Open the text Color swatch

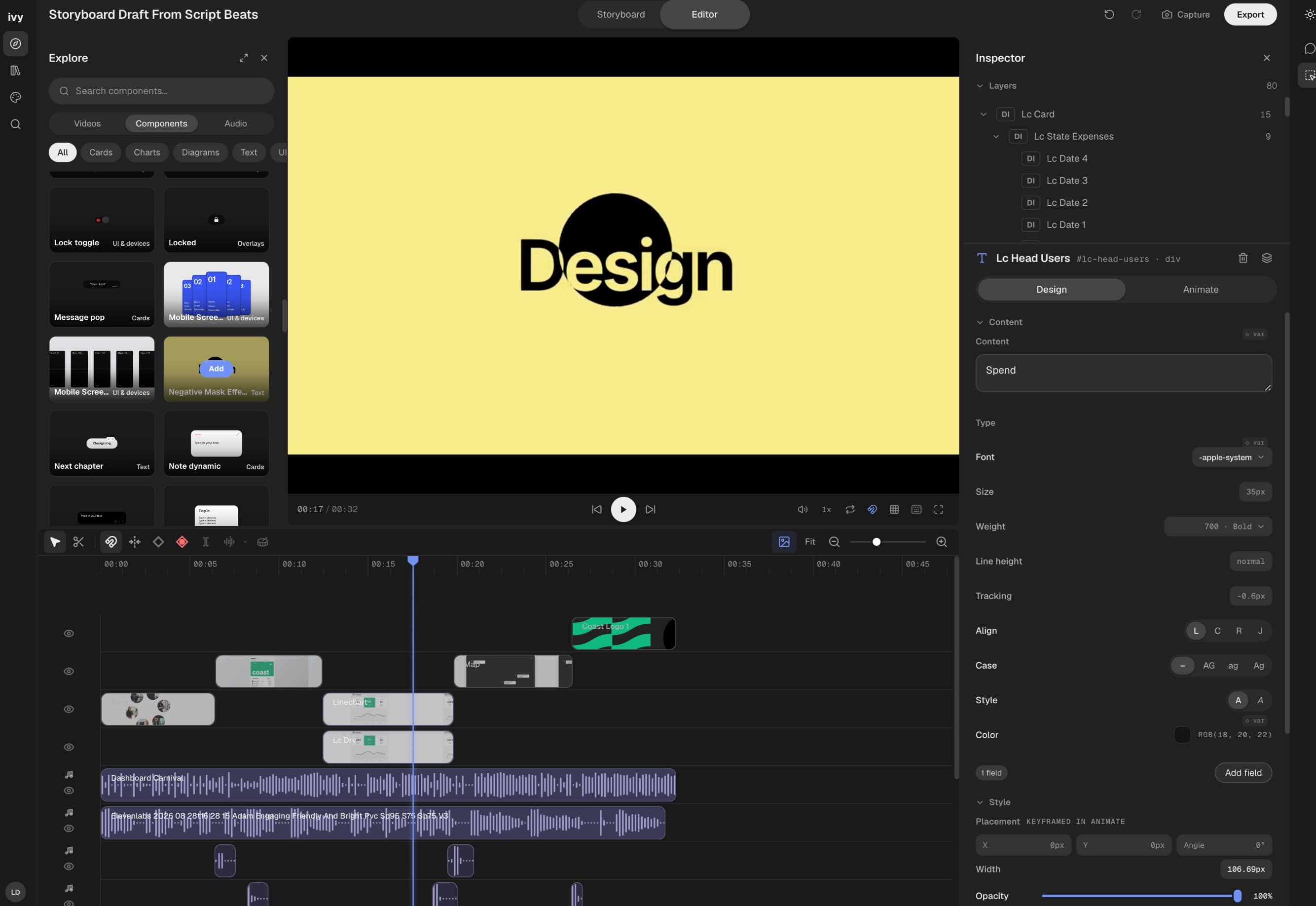click(1181, 735)
